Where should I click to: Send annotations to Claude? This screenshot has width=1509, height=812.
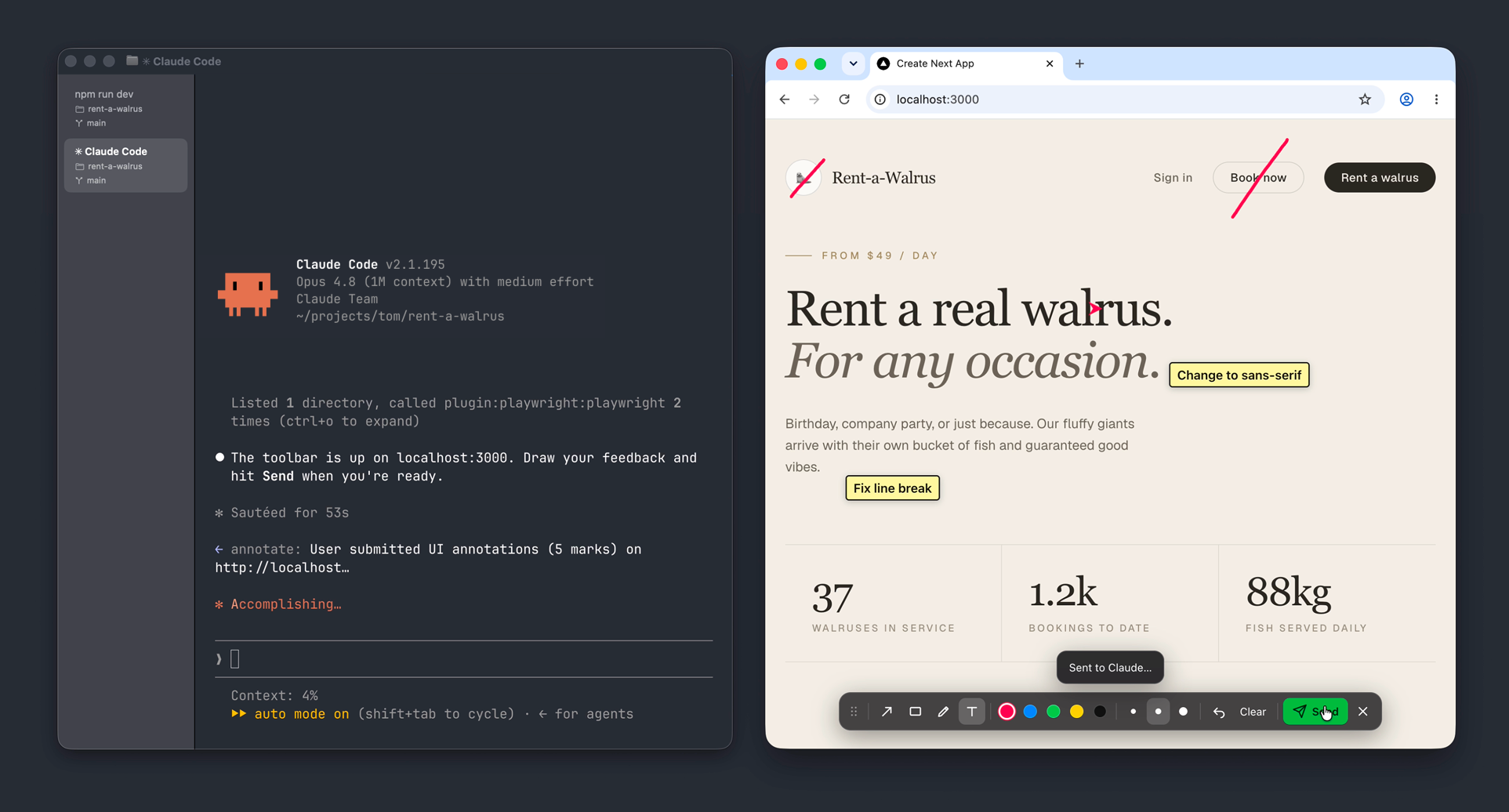point(1315,712)
